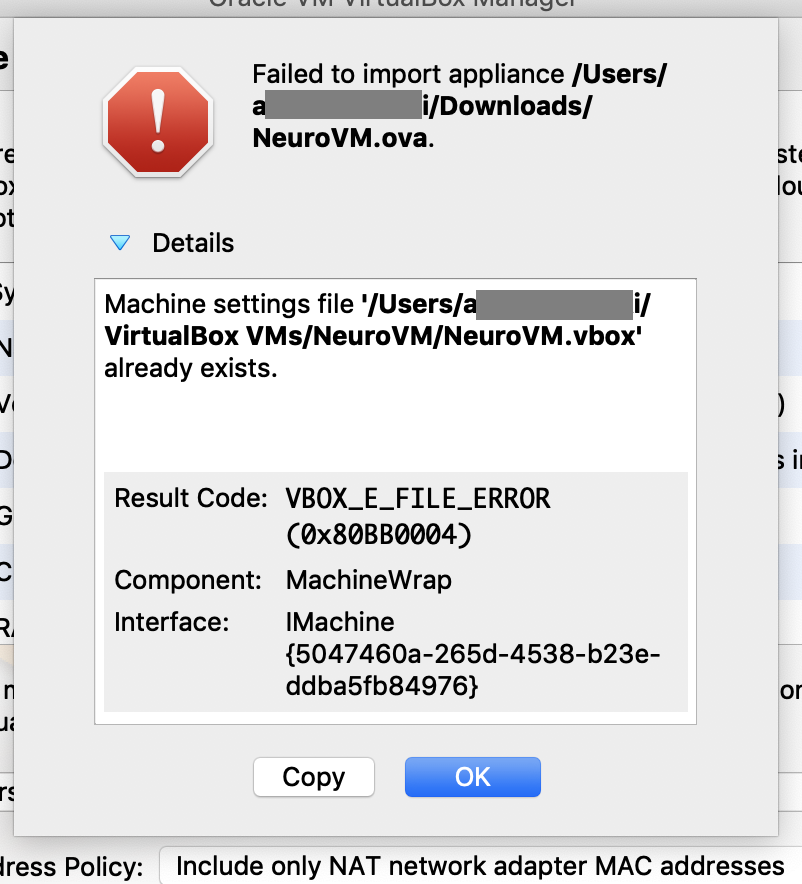Collapse the Details disclosure triangle
This screenshot has height=884, width=802.
[x=119, y=243]
